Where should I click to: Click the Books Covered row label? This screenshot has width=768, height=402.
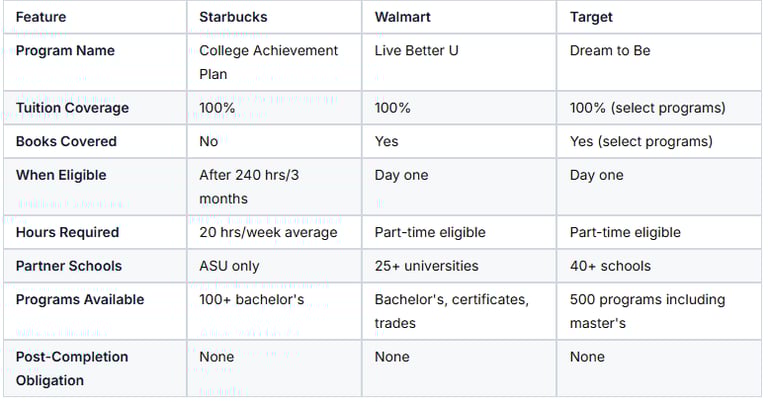66,142
